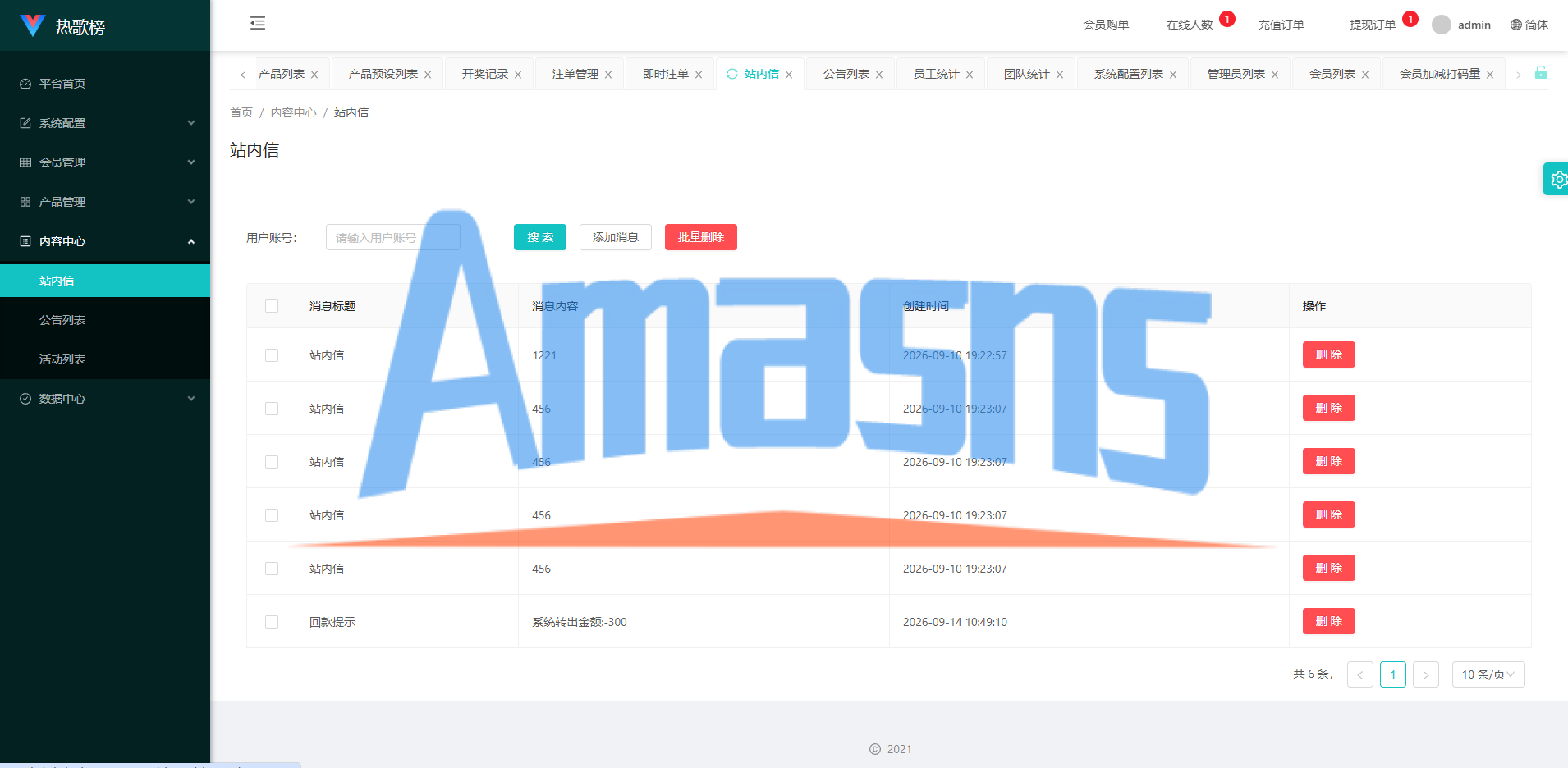The height and width of the screenshot is (768, 1568).
Task: Go to next page in pagination
Action: coord(1426,674)
